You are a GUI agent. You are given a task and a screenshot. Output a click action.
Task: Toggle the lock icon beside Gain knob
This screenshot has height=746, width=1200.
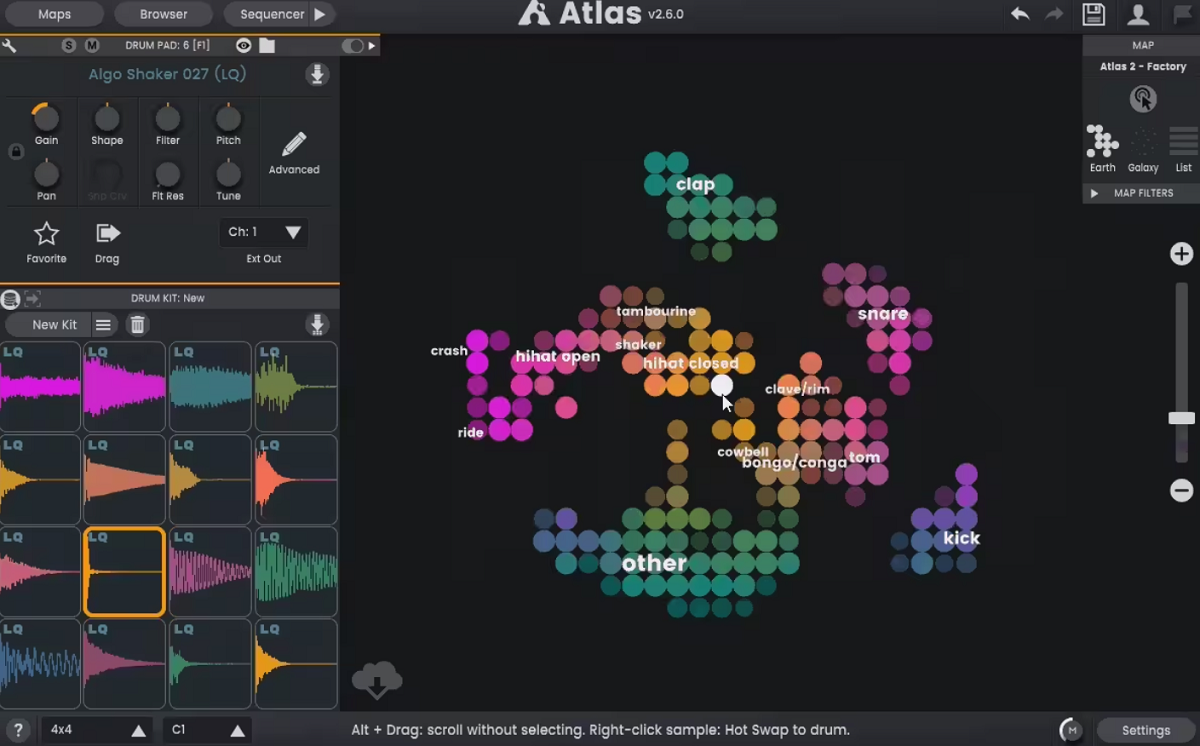16,152
